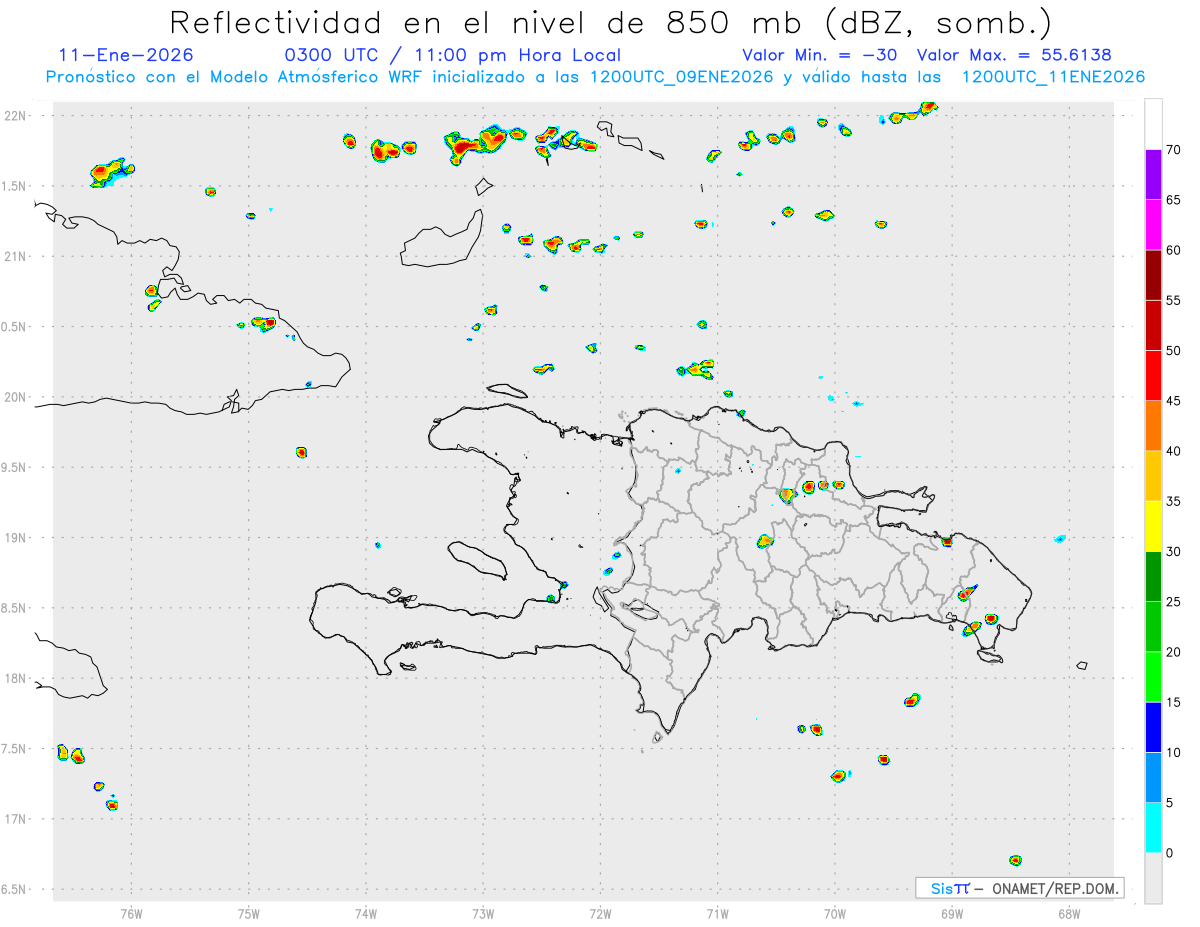Click the 'Valor Max. = 55.6138' text
The height and width of the screenshot is (927, 1200).
(1014, 55)
